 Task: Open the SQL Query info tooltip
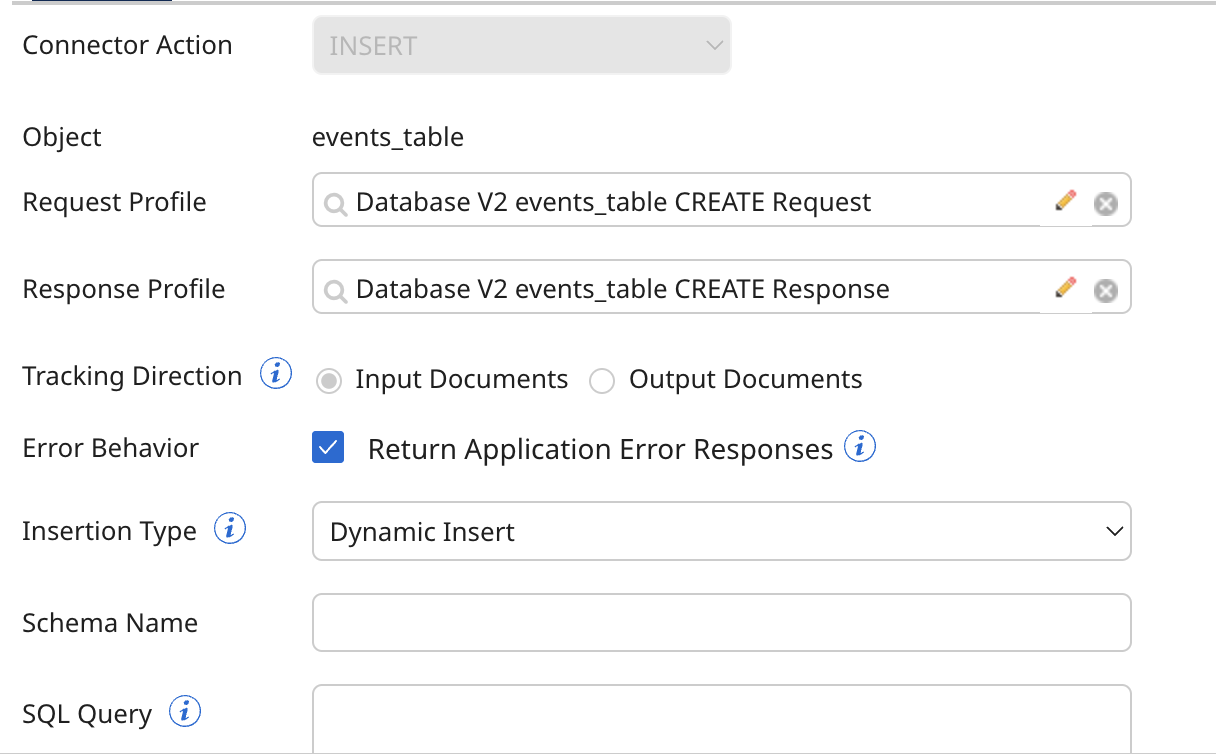tap(185, 711)
